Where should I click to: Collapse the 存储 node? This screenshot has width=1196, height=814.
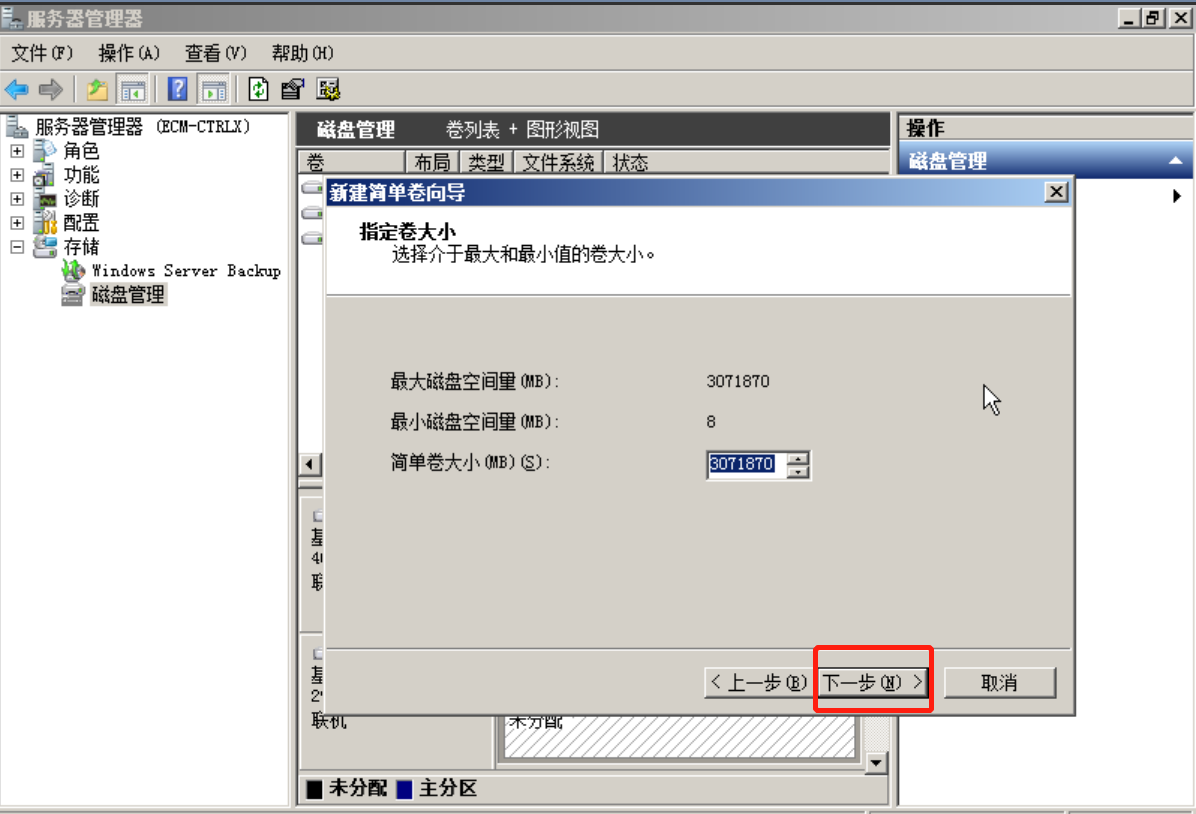click(17, 246)
